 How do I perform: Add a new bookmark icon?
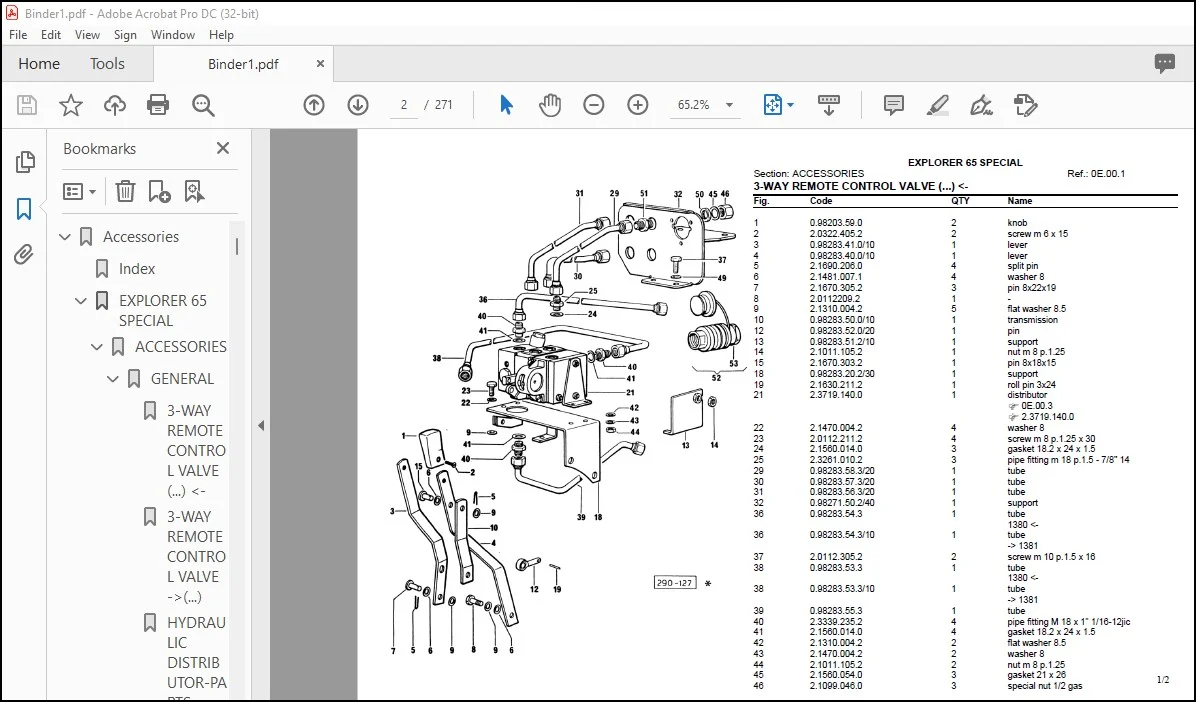pos(159,192)
